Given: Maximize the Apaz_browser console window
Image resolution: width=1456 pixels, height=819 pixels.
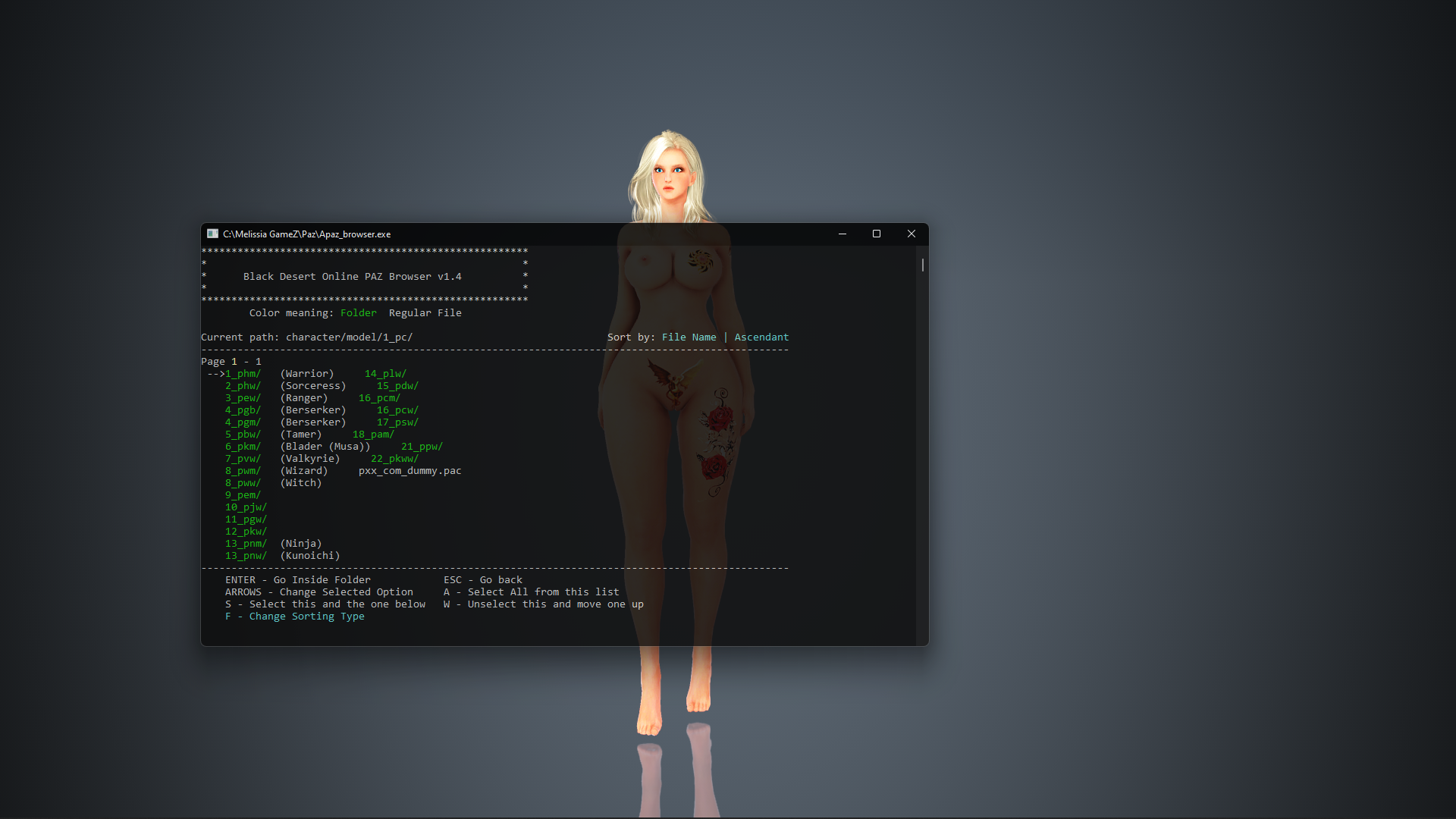Looking at the screenshot, I should click(x=877, y=234).
